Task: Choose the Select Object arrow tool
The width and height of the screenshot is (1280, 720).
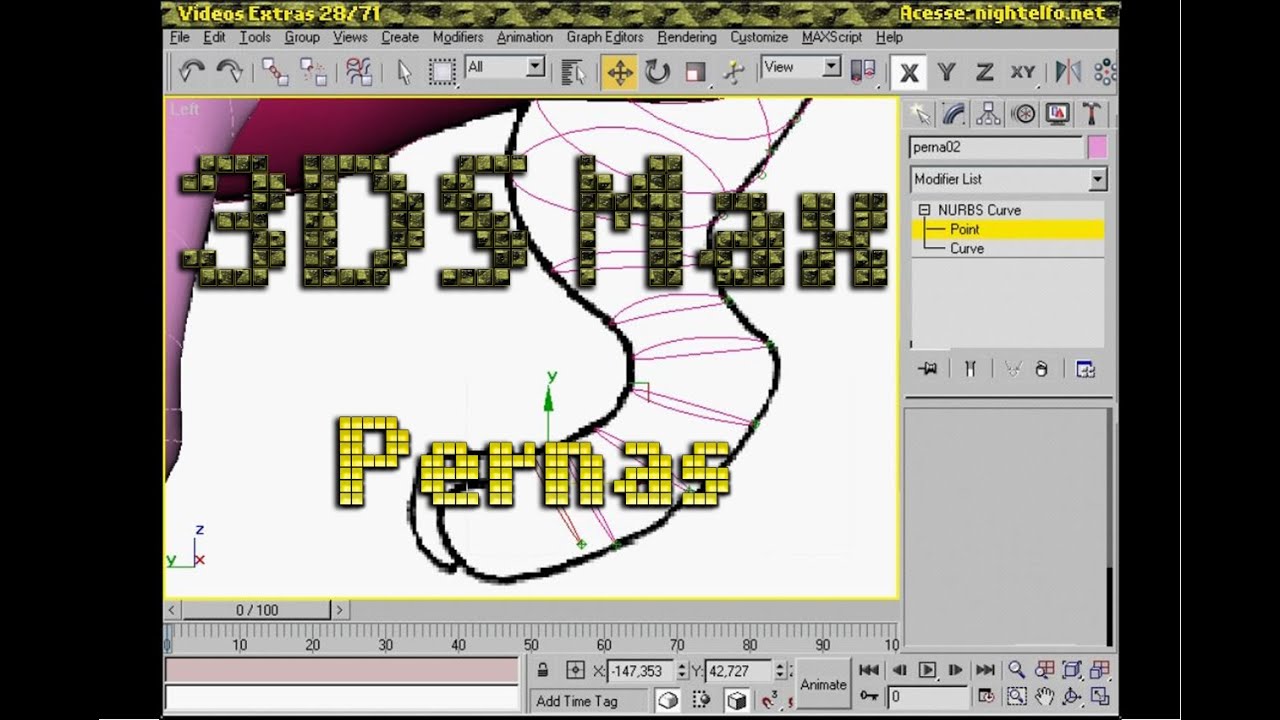Action: 404,71
